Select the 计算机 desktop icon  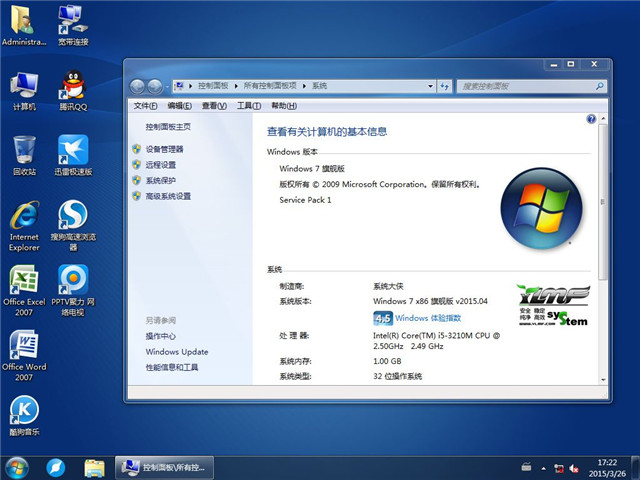(24, 91)
